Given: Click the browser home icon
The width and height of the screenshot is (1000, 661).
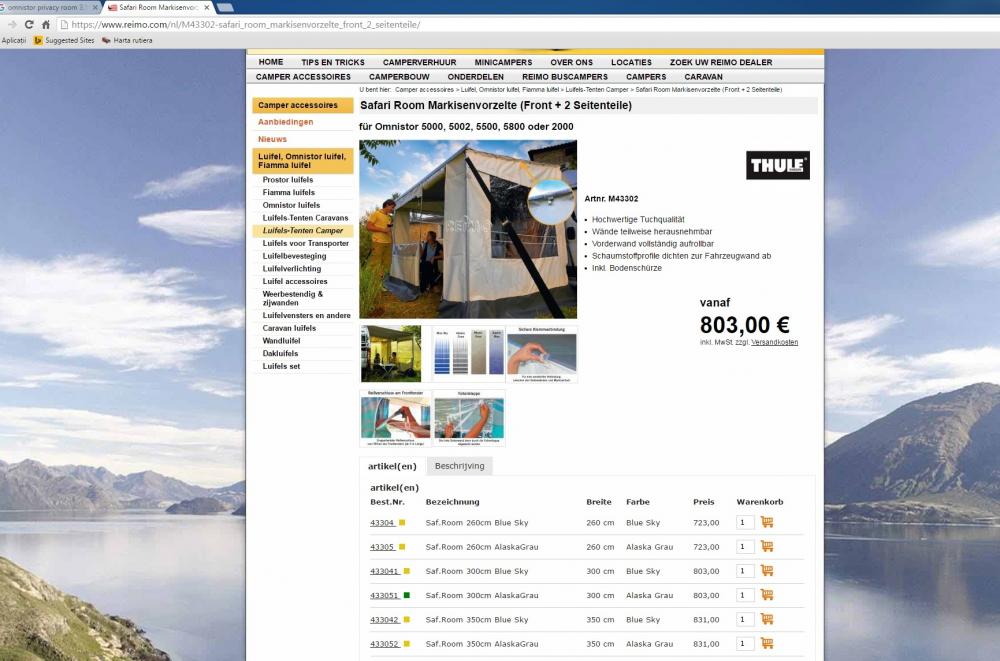Looking at the screenshot, I should tap(46, 24).
